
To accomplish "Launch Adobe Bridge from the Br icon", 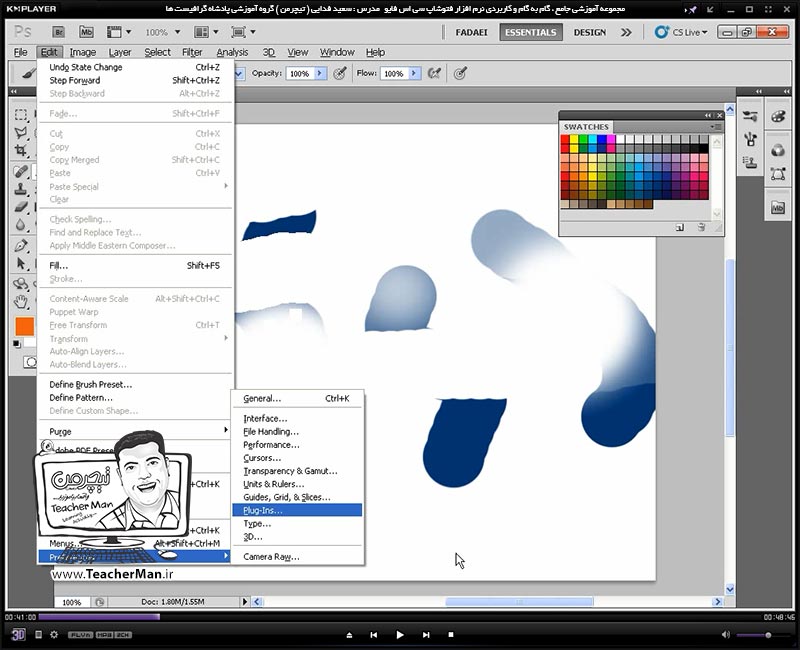I will coord(58,32).
